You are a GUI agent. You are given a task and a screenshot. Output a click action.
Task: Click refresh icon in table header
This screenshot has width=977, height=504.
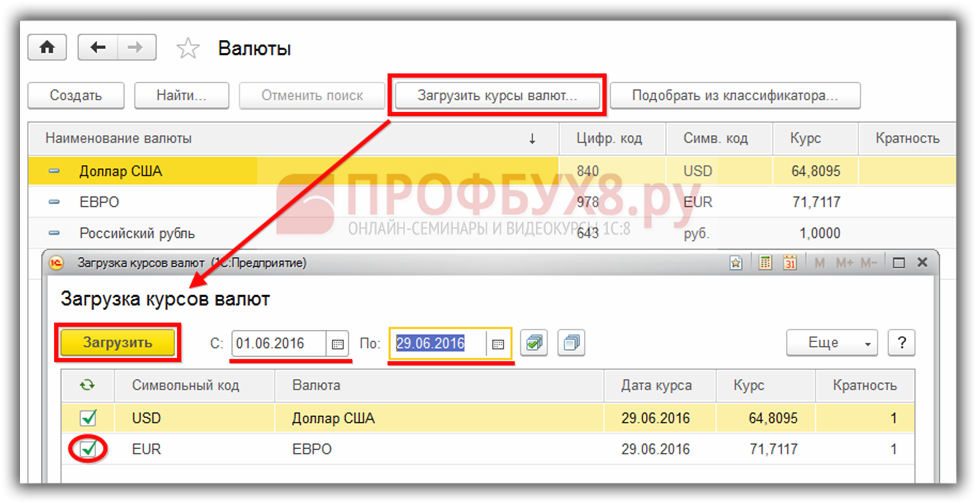point(87,385)
